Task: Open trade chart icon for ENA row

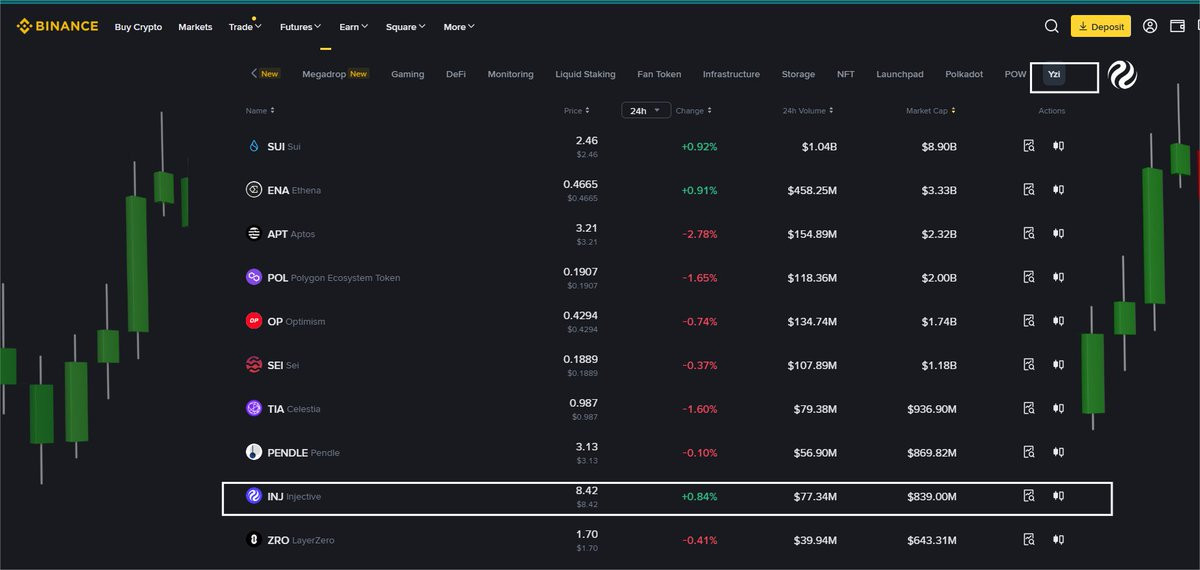Action: click(x=1058, y=189)
